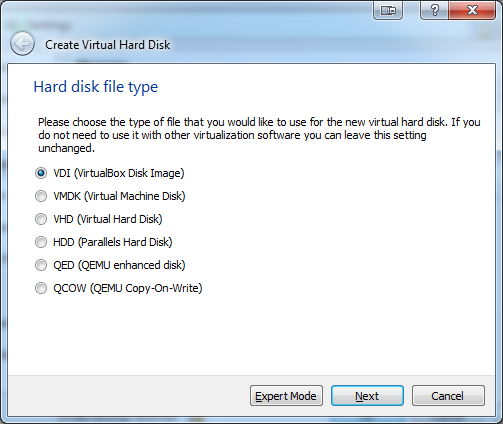Pick the VHD radio button circle
This screenshot has height=424, width=503.
pyautogui.click(x=41, y=219)
